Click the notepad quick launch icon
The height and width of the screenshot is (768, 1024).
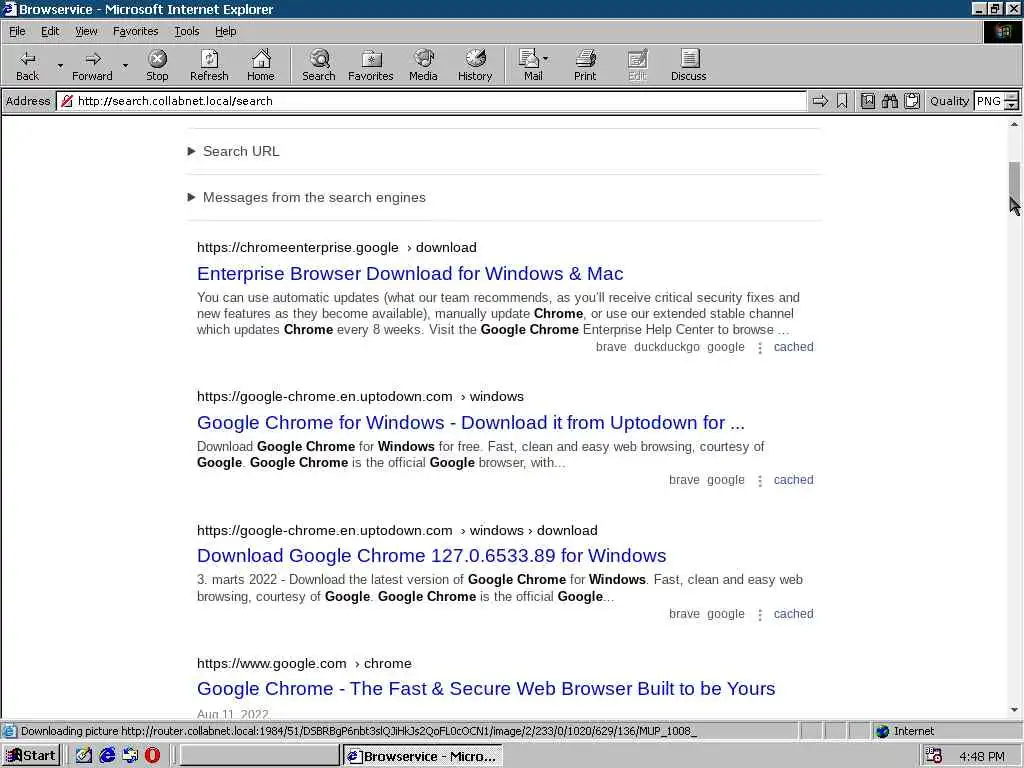click(84, 756)
